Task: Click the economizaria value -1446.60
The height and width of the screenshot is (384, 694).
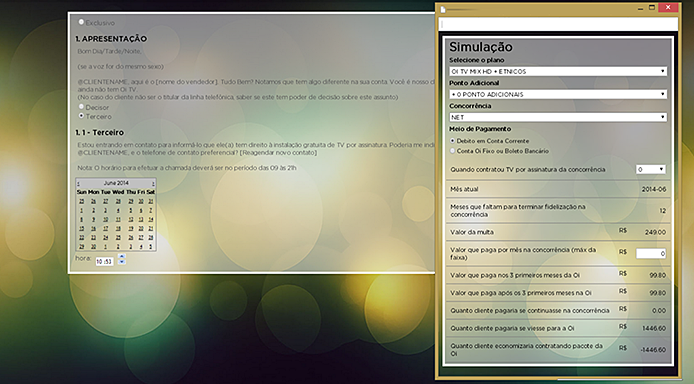Action: (x=653, y=349)
